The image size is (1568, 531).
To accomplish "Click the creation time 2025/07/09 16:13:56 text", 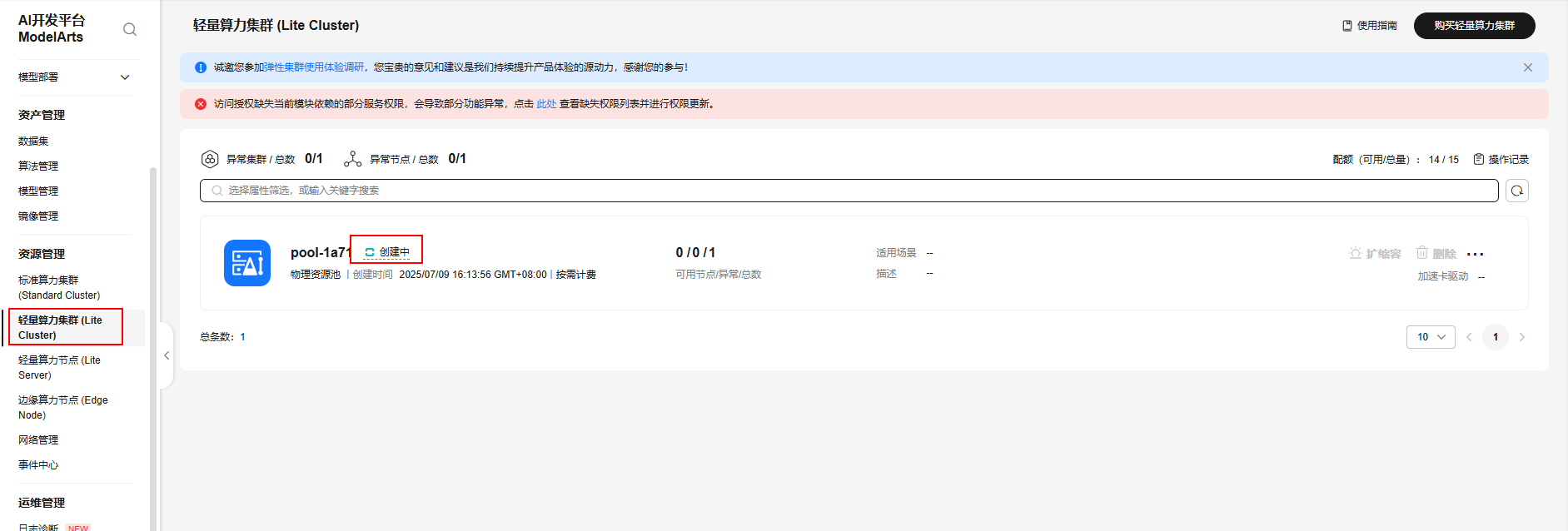I will 473,275.
